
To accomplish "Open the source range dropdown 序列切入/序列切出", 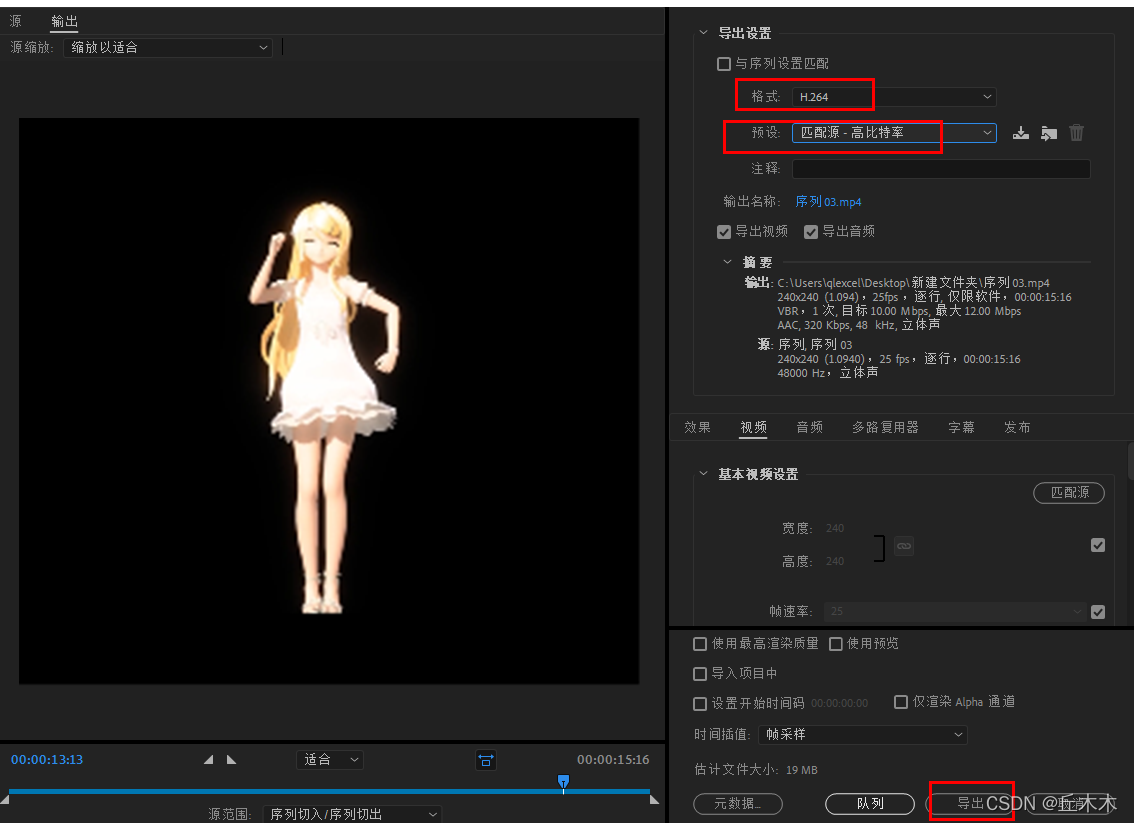I will point(351,814).
